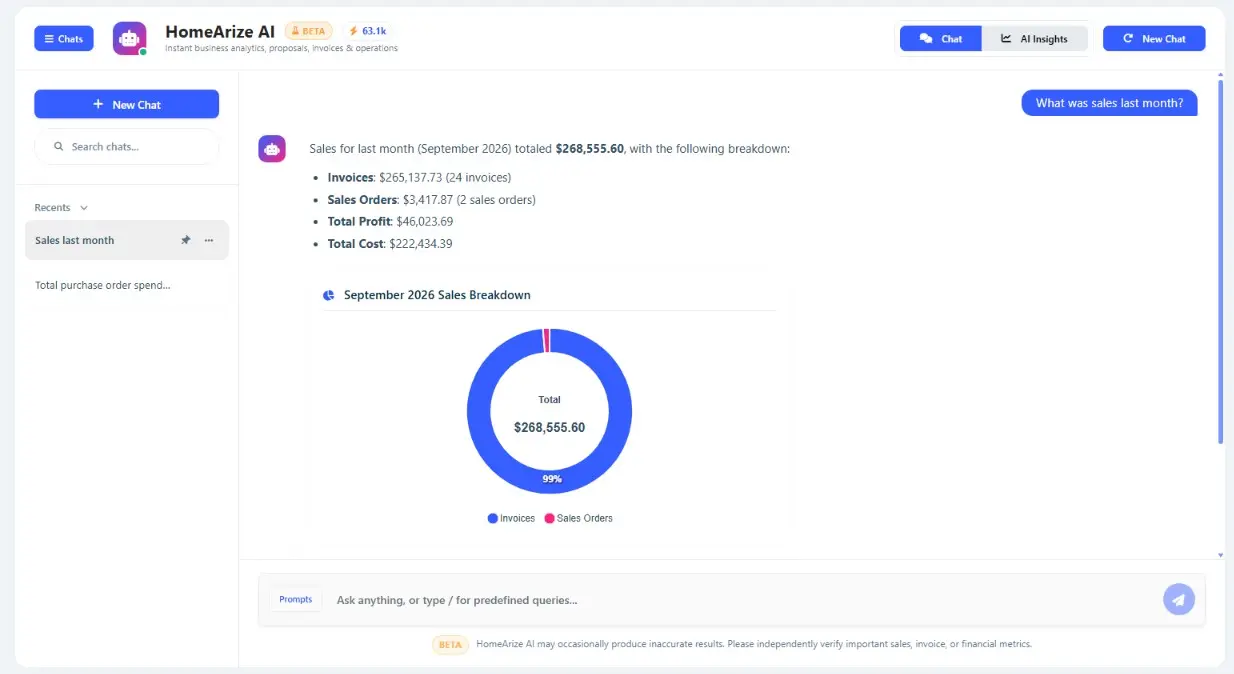Click the $268,555.60 total in donut center
The width and height of the screenshot is (1234, 674).
(x=549, y=427)
